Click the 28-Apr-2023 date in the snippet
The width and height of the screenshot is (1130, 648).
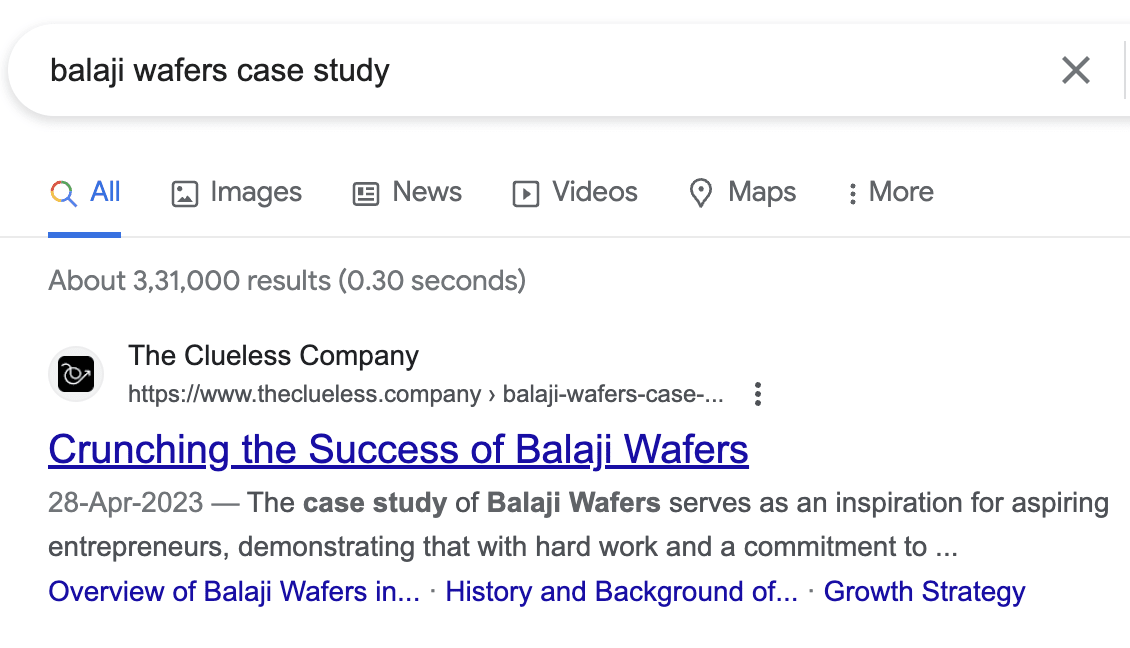coord(125,502)
